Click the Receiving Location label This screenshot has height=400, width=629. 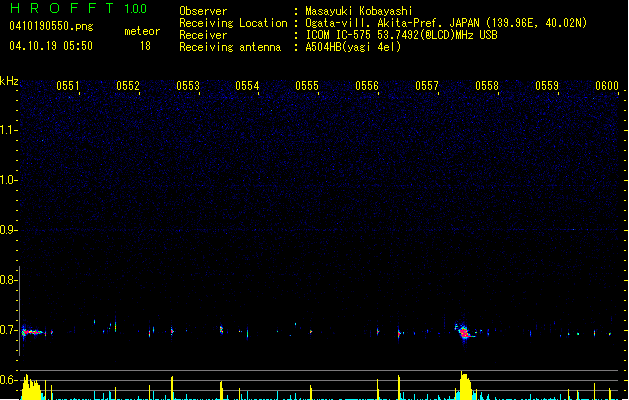pos(233,23)
